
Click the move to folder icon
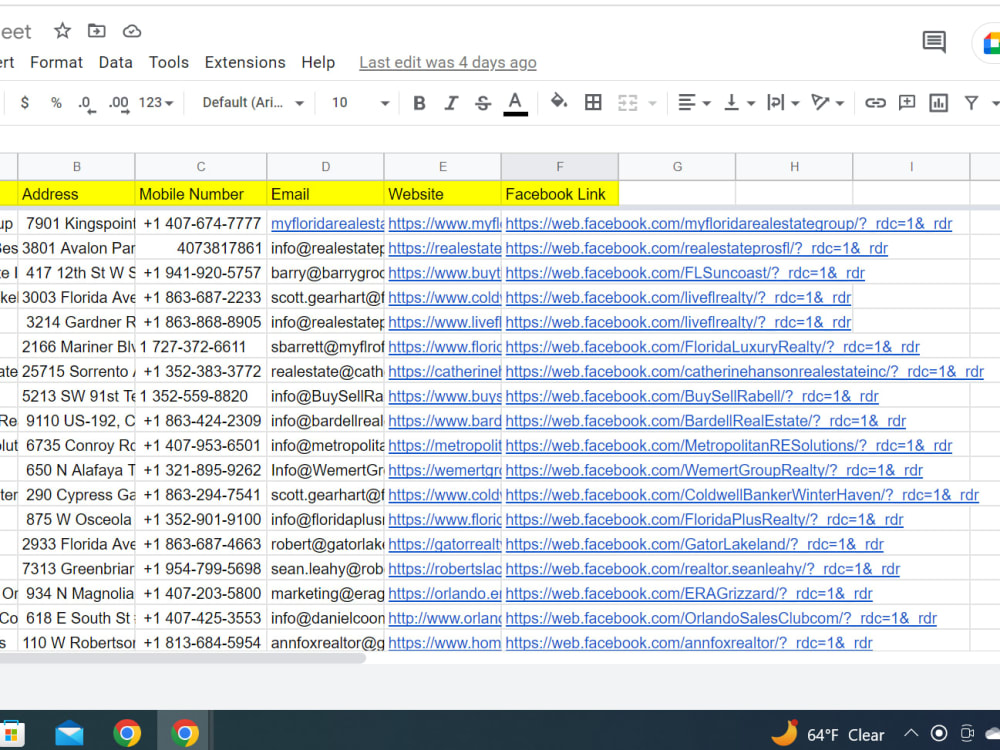pos(96,31)
